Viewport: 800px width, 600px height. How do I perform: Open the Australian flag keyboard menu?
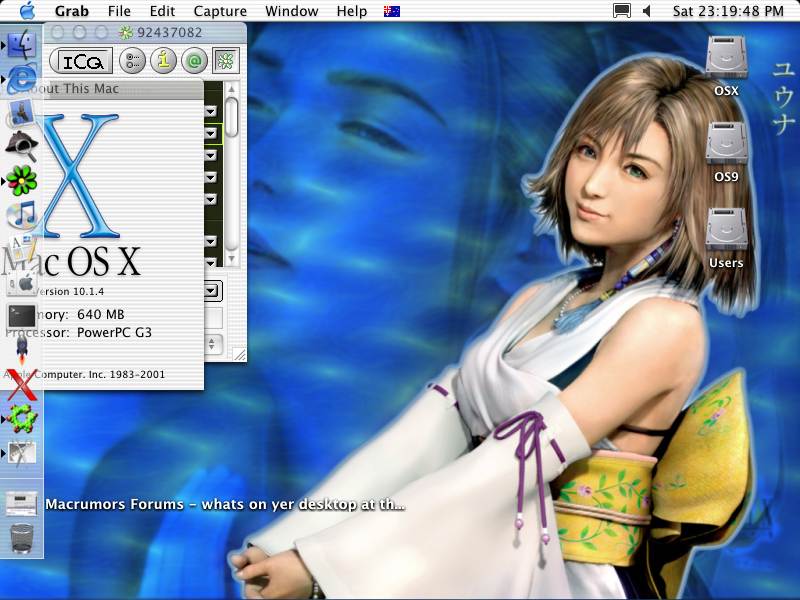tap(392, 11)
